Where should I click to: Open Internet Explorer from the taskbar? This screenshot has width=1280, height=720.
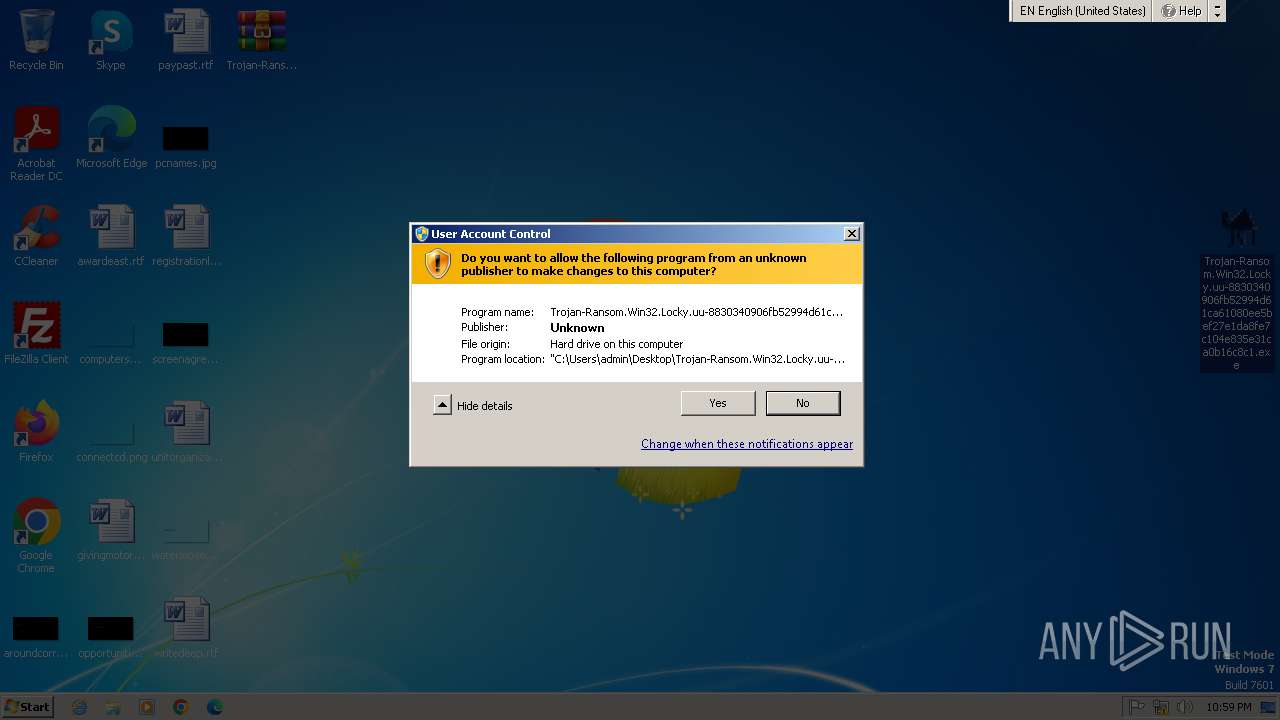pos(80,707)
